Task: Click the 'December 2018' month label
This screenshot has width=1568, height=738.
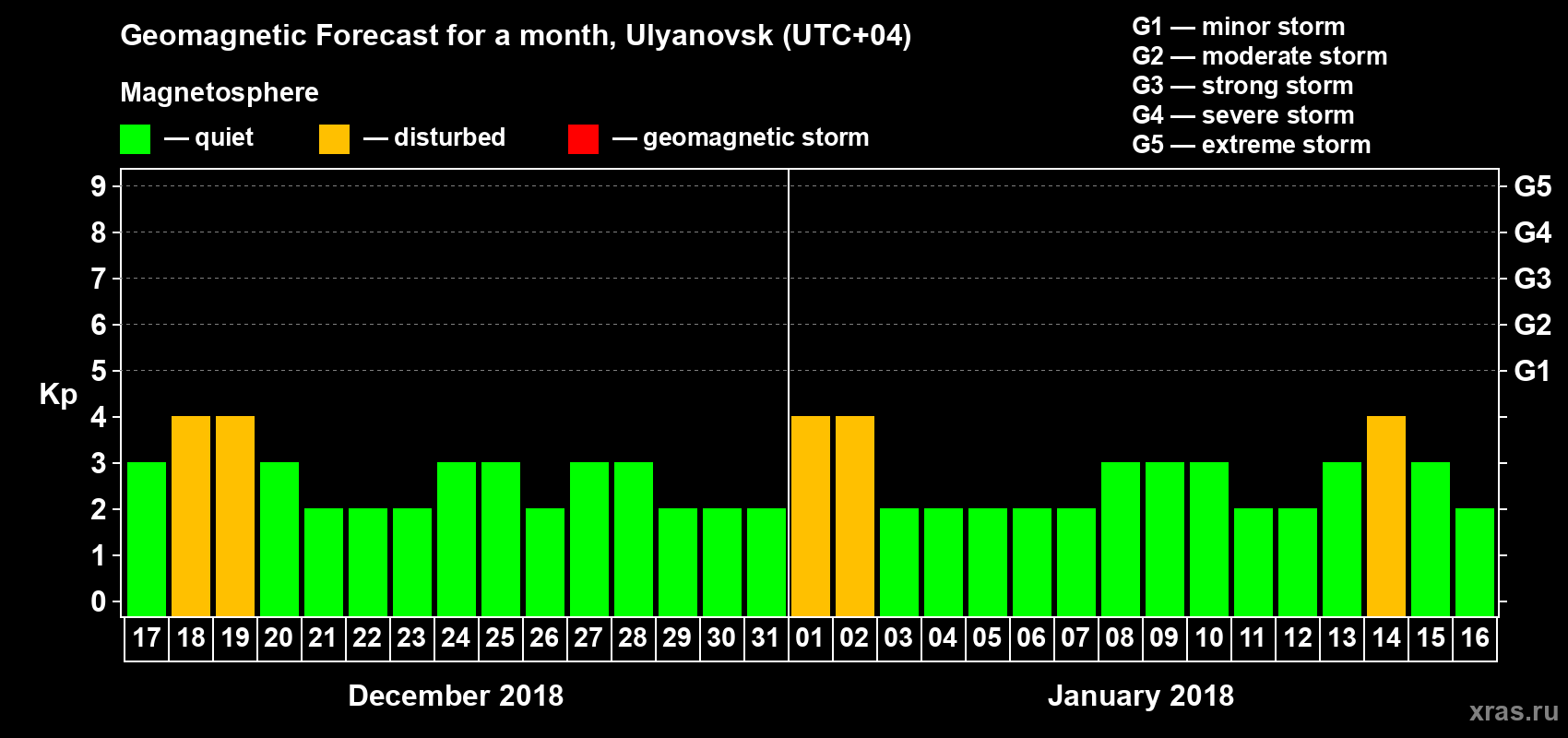Action: [x=456, y=696]
